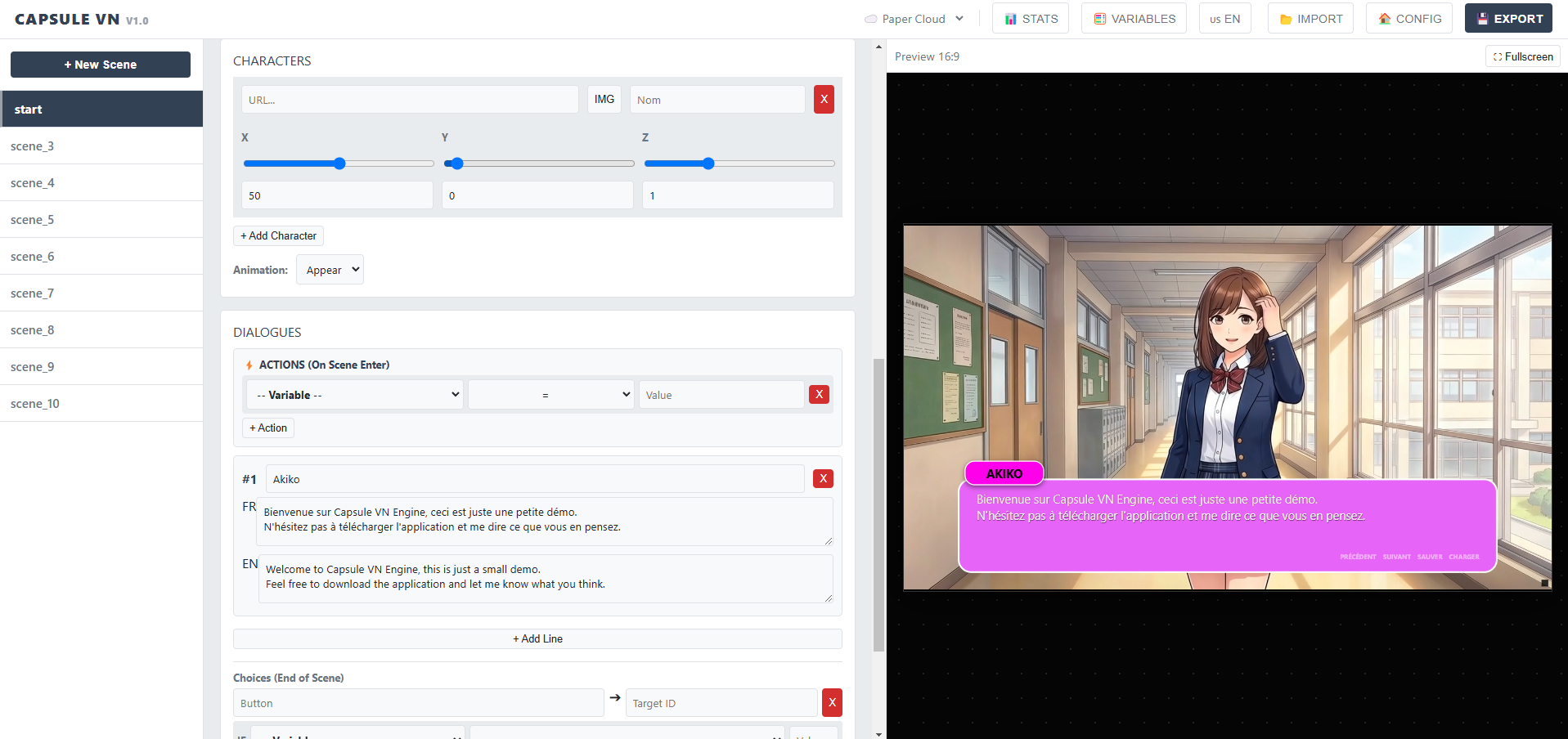Click the IMG picker button
The width and height of the screenshot is (1568, 739).
tap(604, 100)
